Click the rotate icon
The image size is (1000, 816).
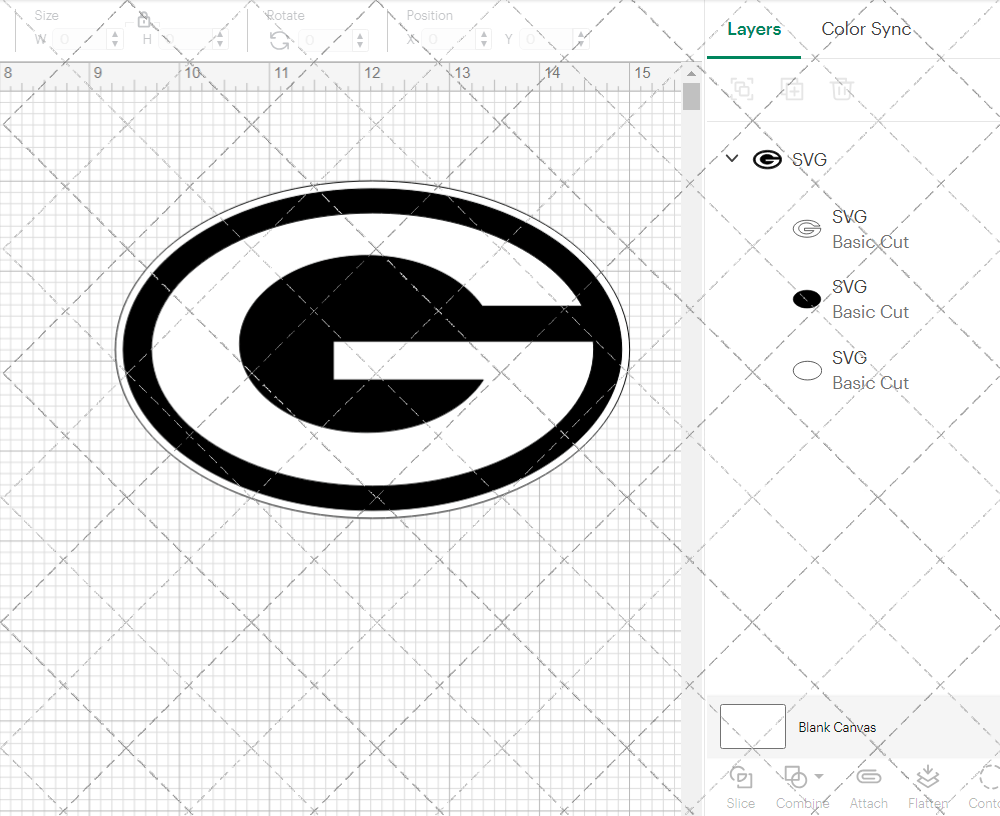point(279,40)
